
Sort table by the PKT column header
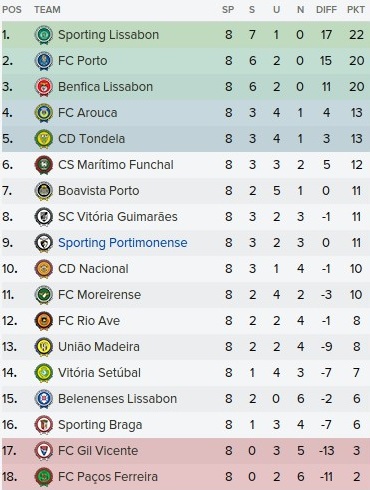point(356,10)
